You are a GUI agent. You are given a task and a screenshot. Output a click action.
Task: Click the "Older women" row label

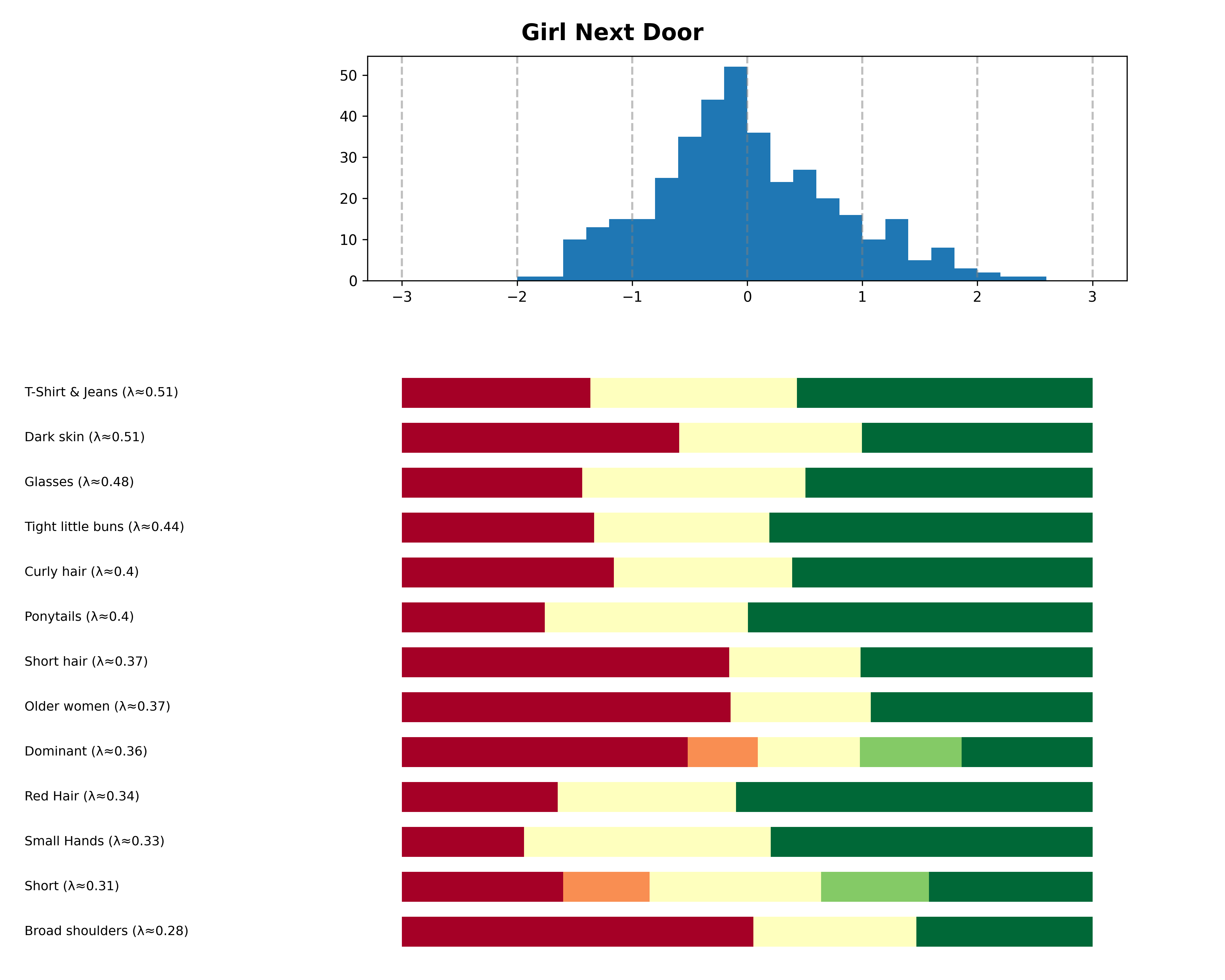[97, 706]
